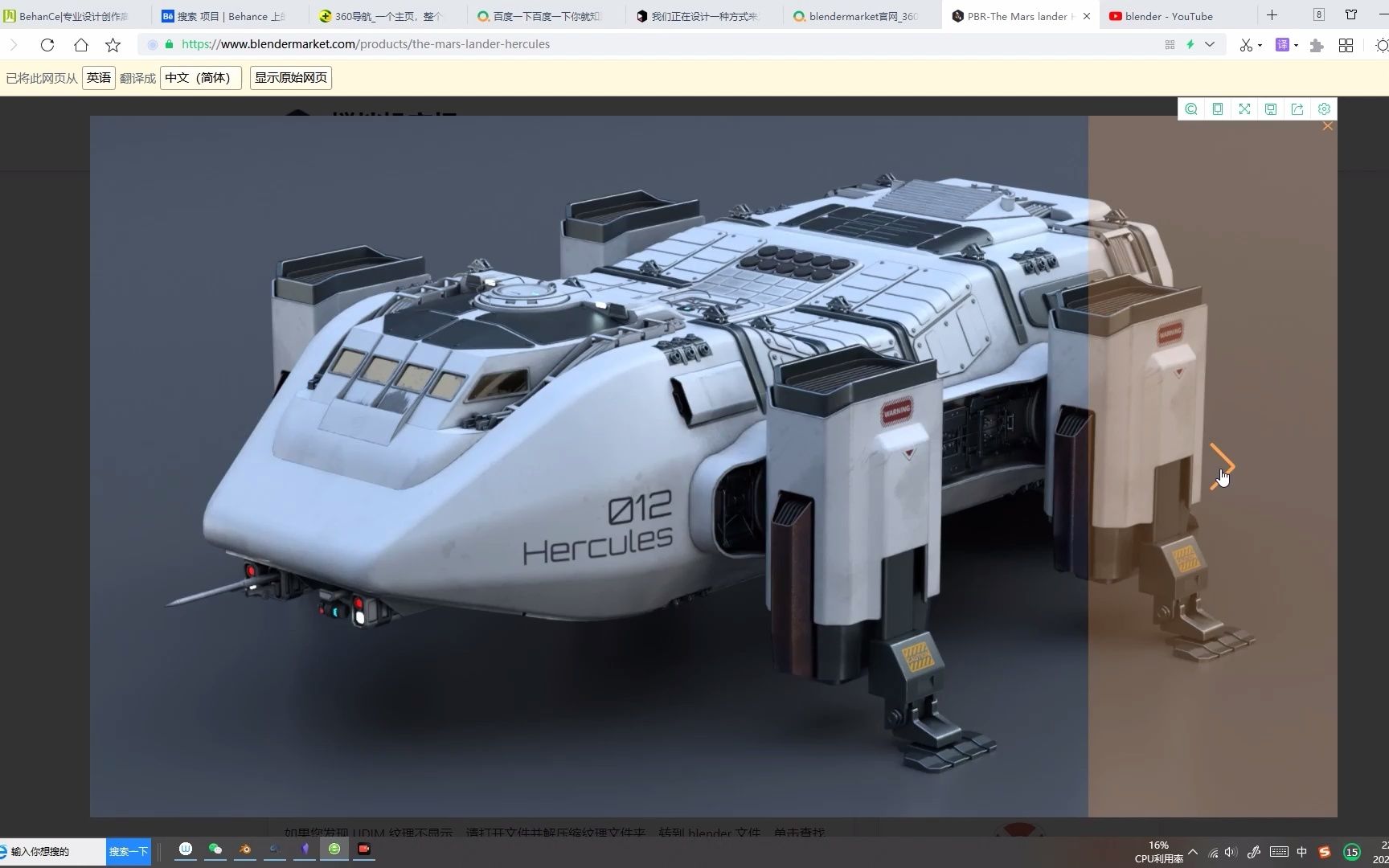The image size is (1389, 868).
Task: Click the pen input tray icon
Action: coord(1254,852)
